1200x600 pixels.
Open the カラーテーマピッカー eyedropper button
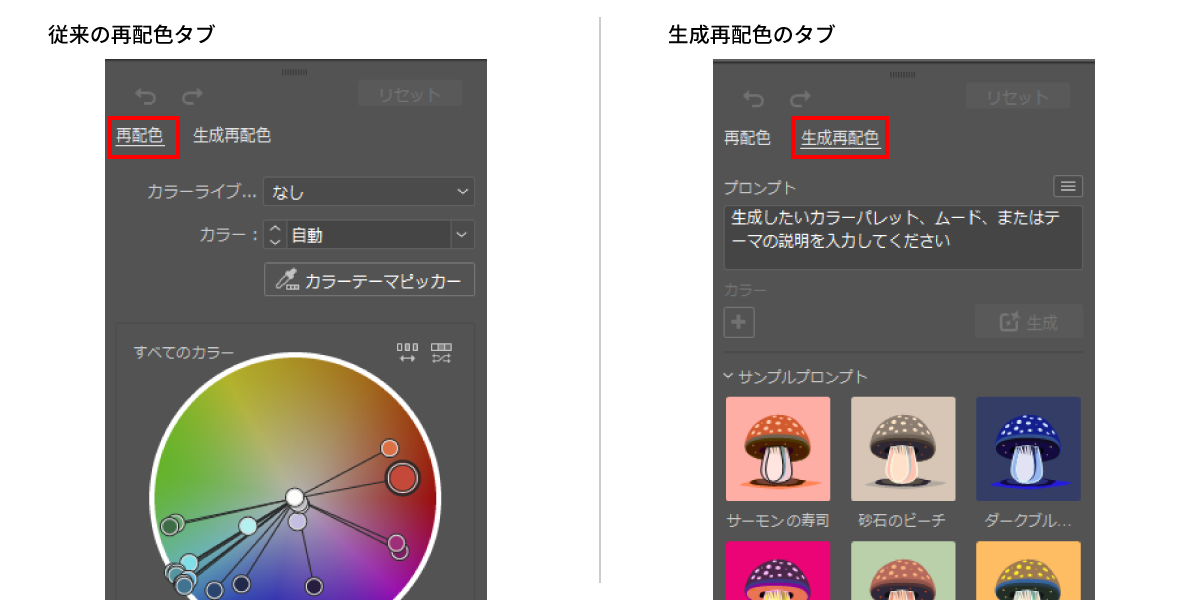pyautogui.click(x=369, y=280)
